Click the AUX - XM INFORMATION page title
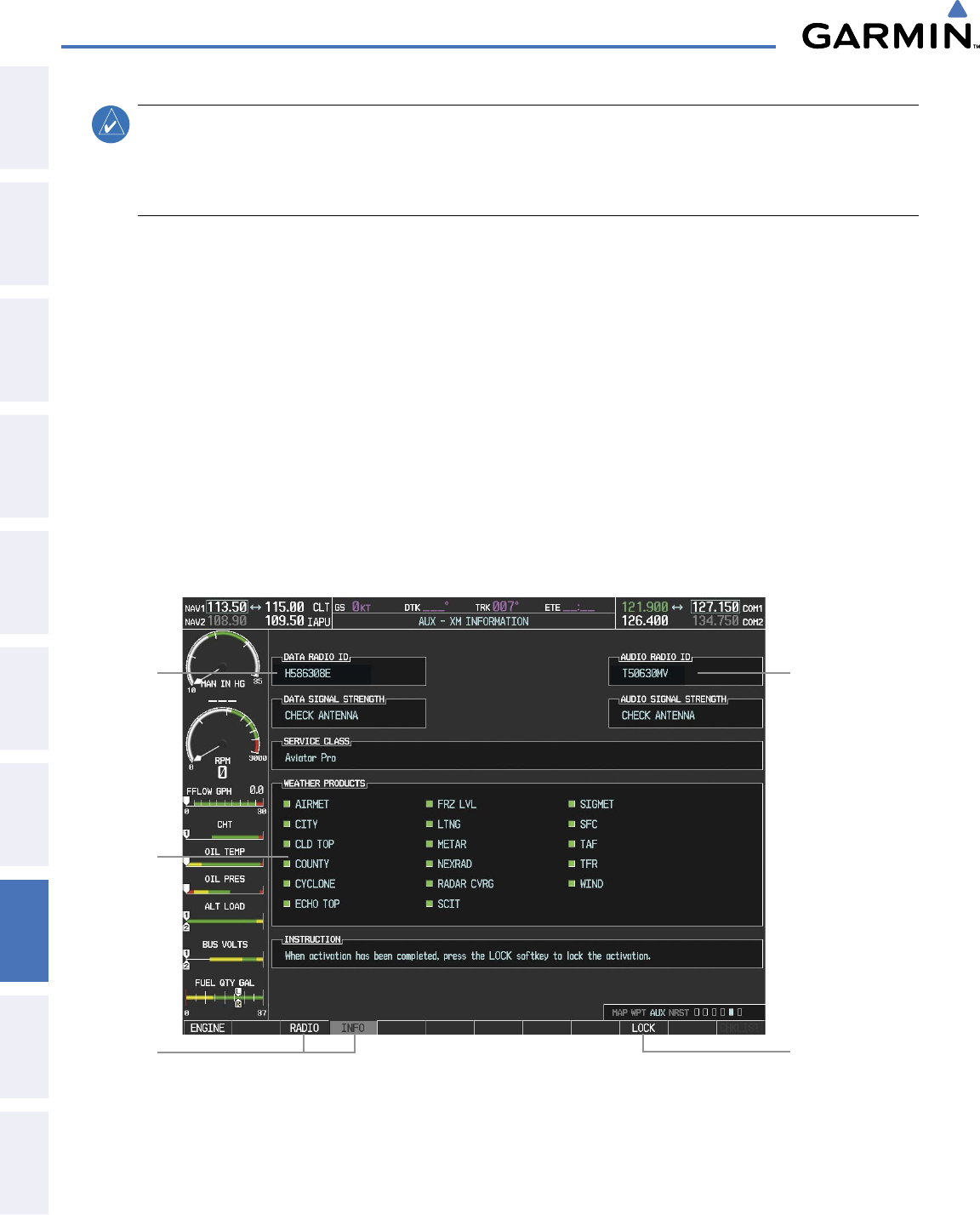The width and height of the screenshot is (980, 1215). point(474,622)
